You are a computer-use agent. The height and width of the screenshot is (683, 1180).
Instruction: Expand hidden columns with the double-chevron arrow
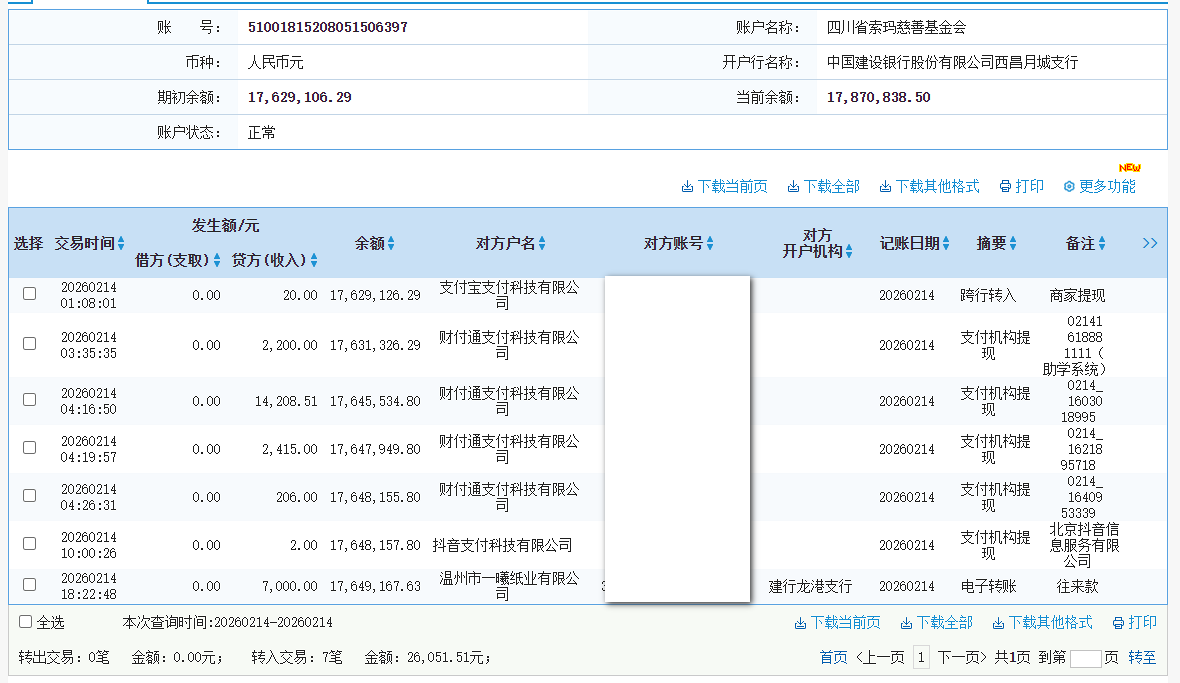coord(1150,242)
